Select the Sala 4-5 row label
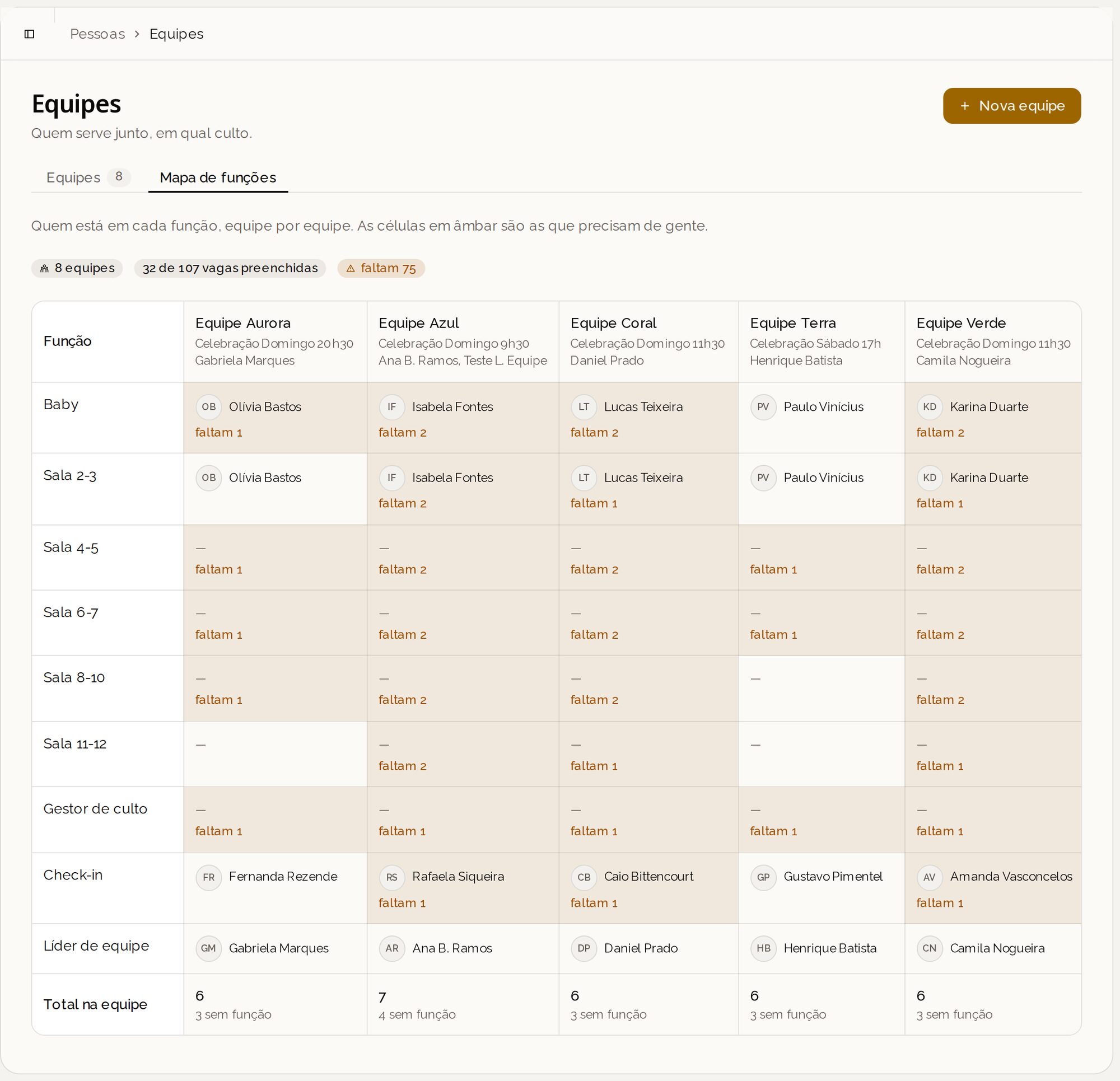The width and height of the screenshot is (1120, 1081). click(71, 547)
